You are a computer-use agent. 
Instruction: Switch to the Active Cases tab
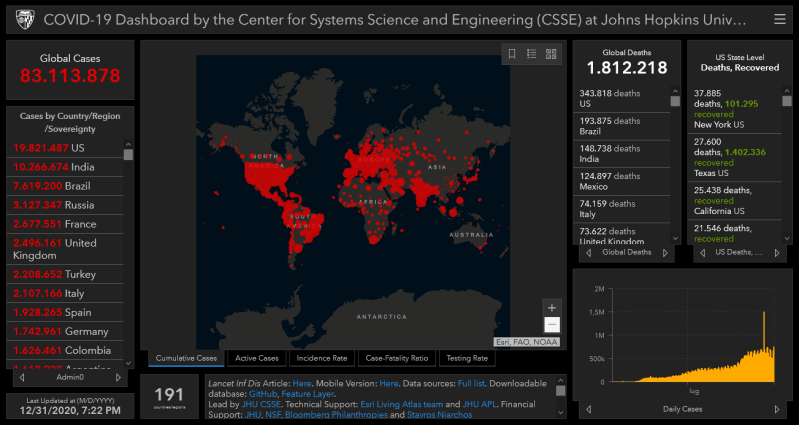[x=256, y=358]
